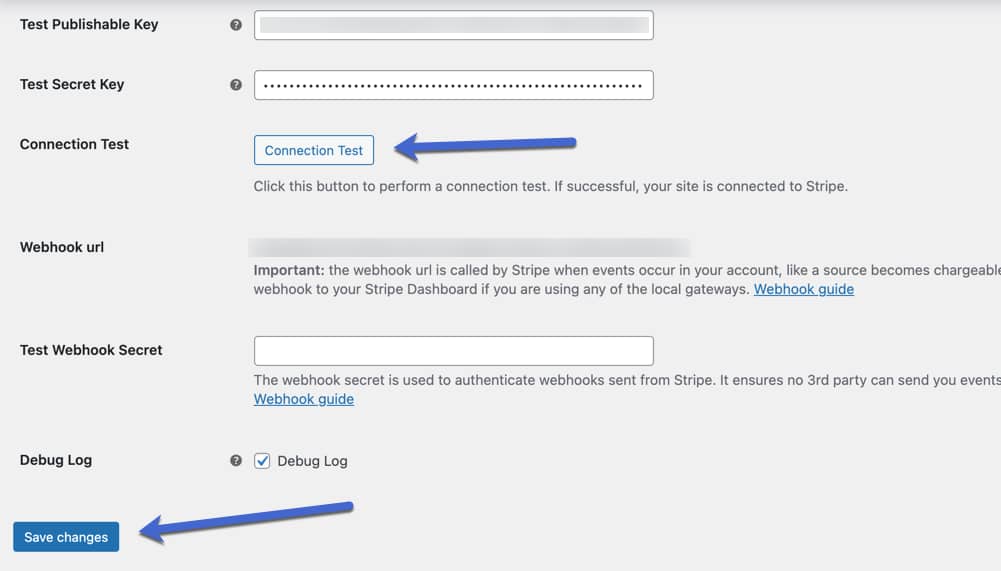
Task: Follow Webhook guide link below Test Webhook Secret
Action: point(303,399)
